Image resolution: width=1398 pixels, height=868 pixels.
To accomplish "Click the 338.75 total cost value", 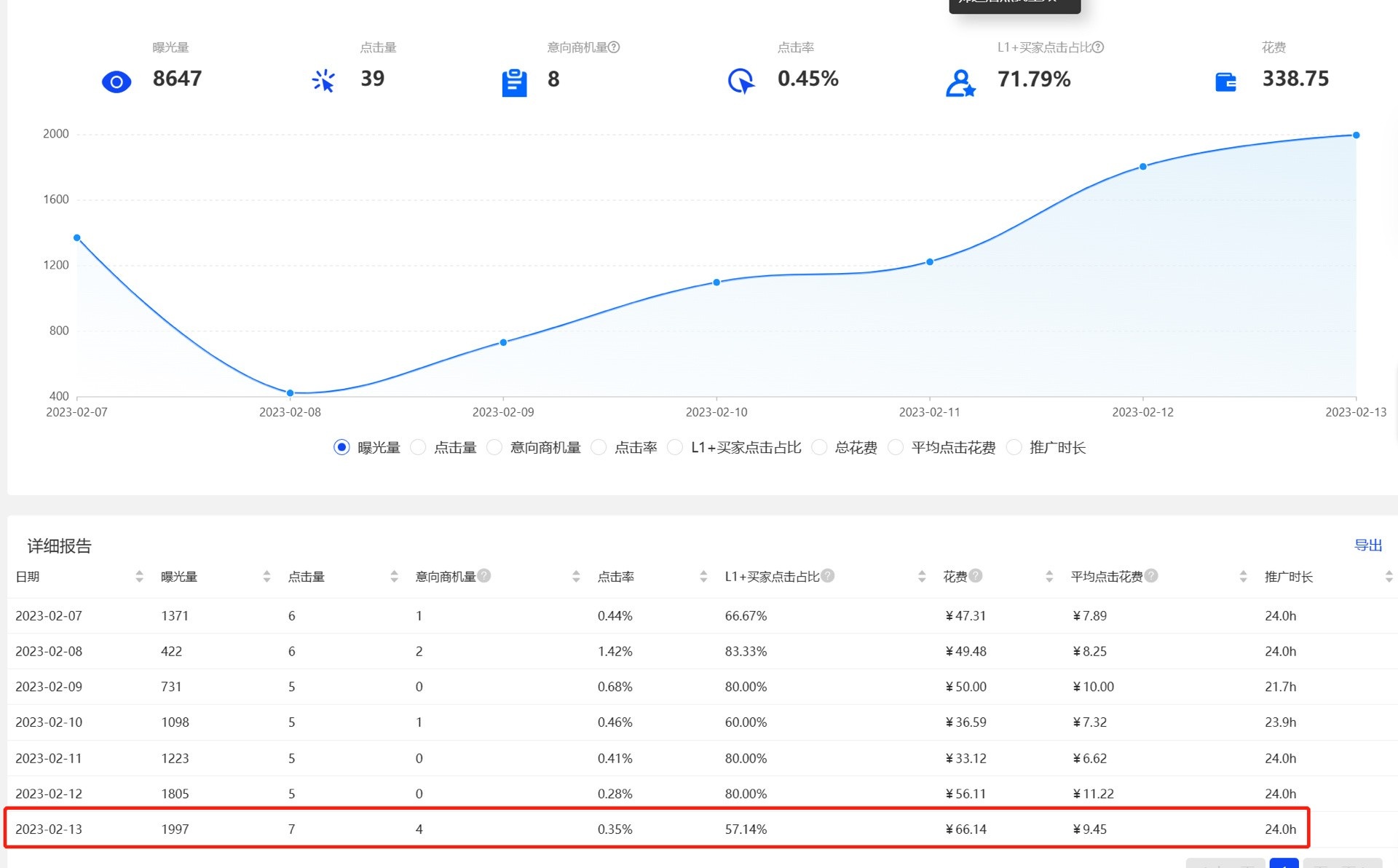I will [1295, 79].
